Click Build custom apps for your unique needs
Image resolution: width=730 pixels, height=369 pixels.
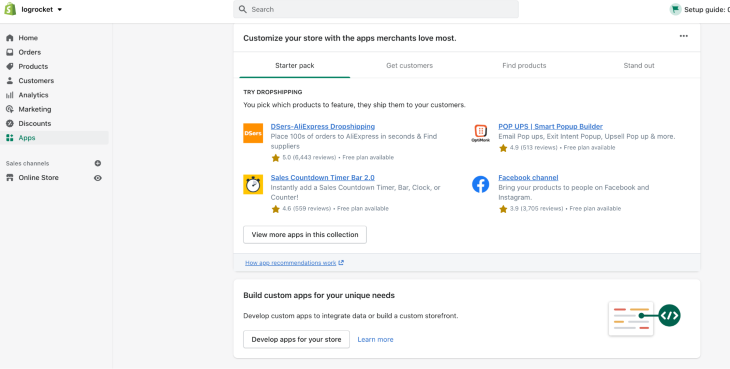click(319, 295)
